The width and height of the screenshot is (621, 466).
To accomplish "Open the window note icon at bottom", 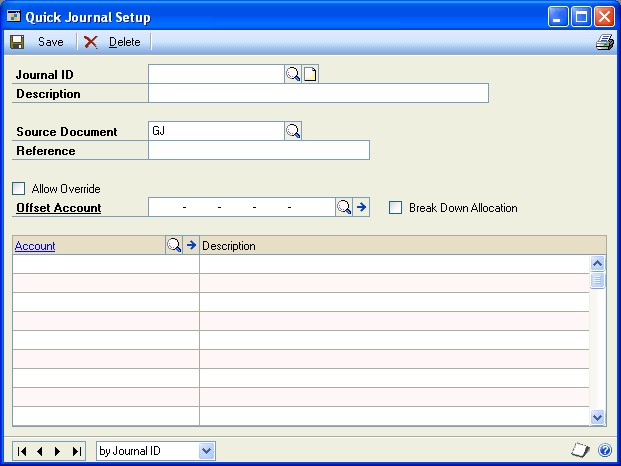I will (x=580, y=450).
